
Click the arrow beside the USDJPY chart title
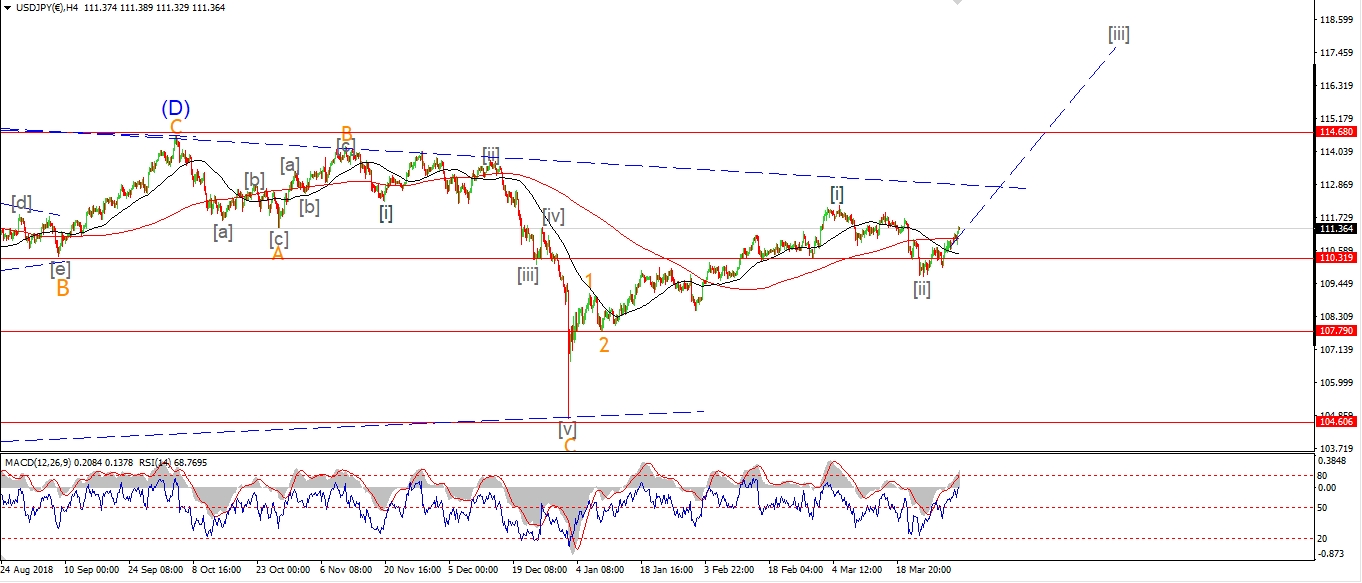(x=7, y=8)
